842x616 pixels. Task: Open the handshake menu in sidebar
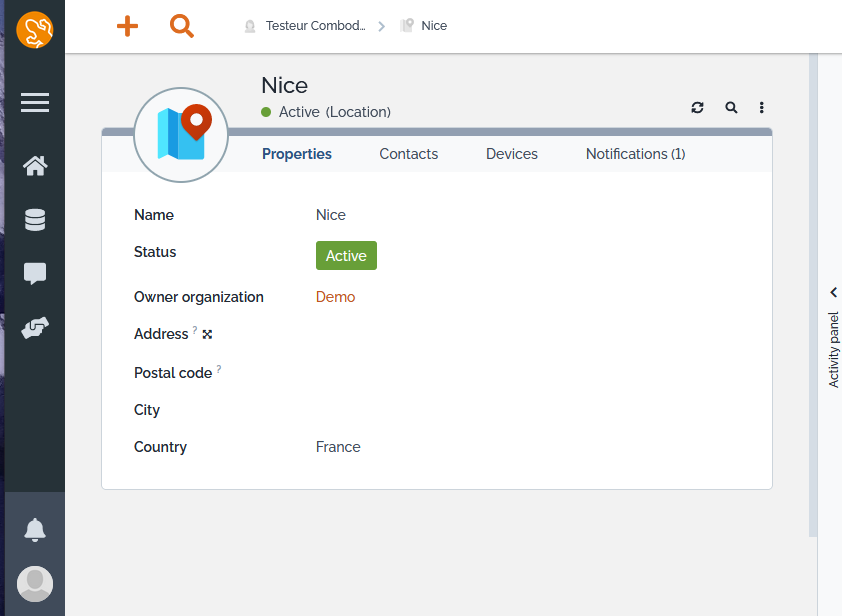tap(35, 328)
